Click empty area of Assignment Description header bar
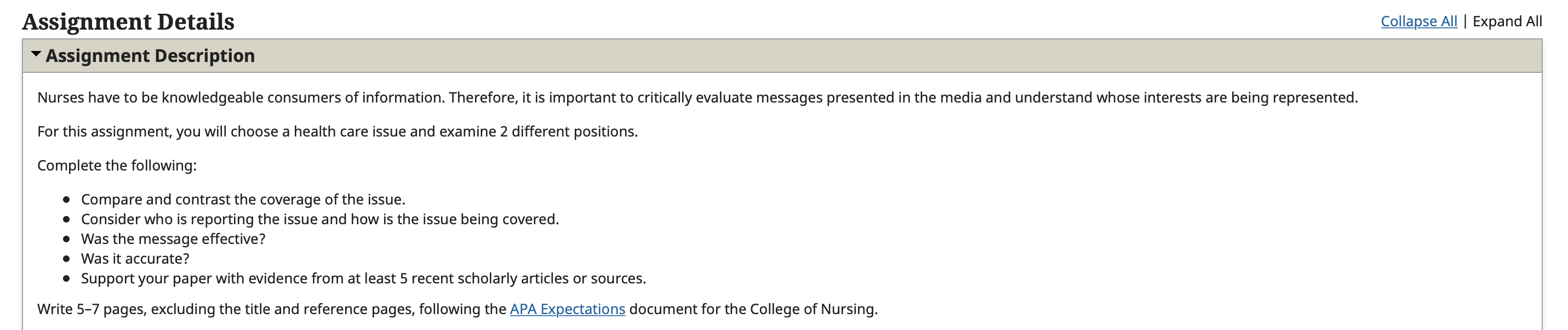Image resolution: width=1568 pixels, height=330 pixels. tap(852, 55)
